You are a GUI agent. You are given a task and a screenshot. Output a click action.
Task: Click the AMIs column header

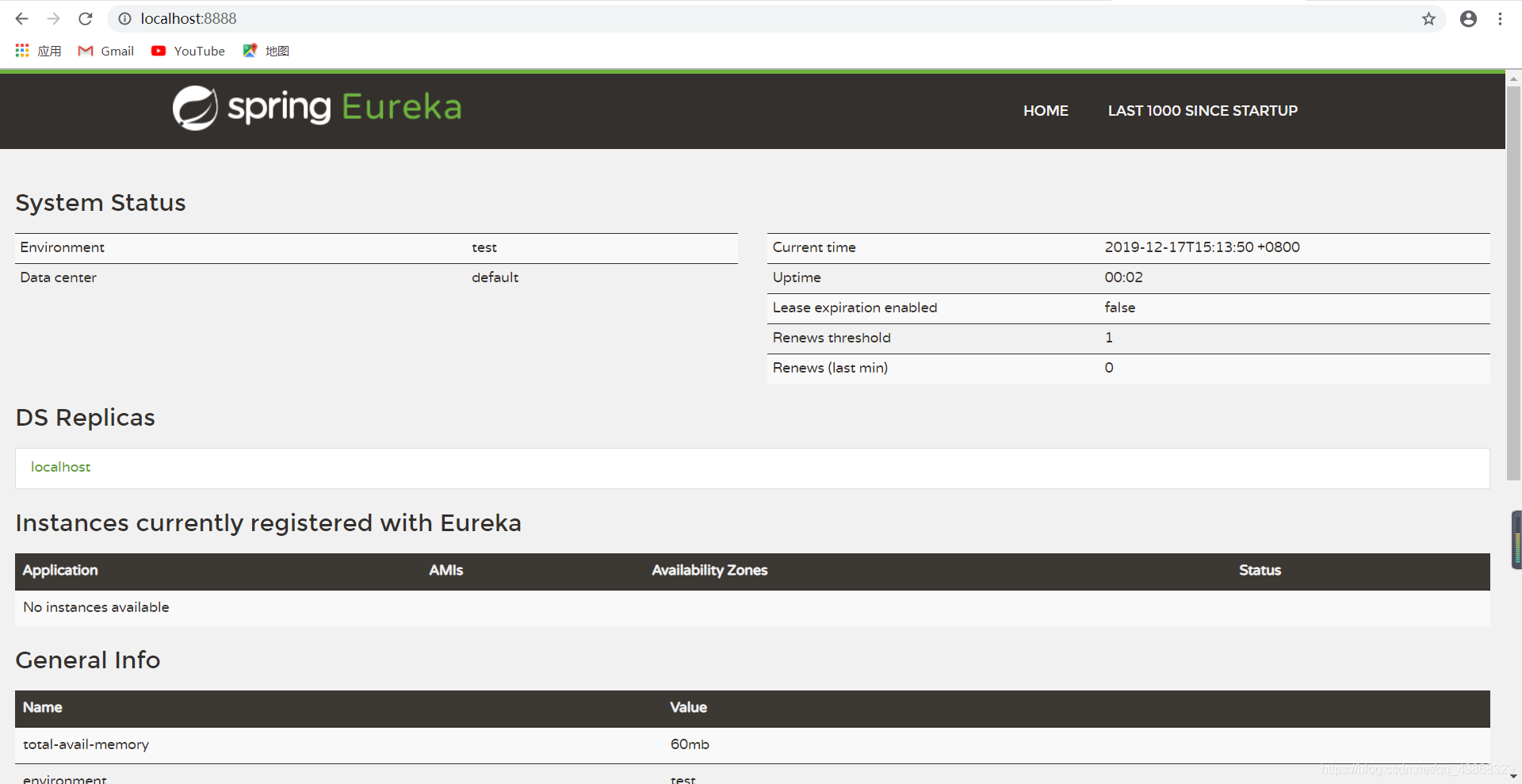pyautogui.click(x=446, y=570)
